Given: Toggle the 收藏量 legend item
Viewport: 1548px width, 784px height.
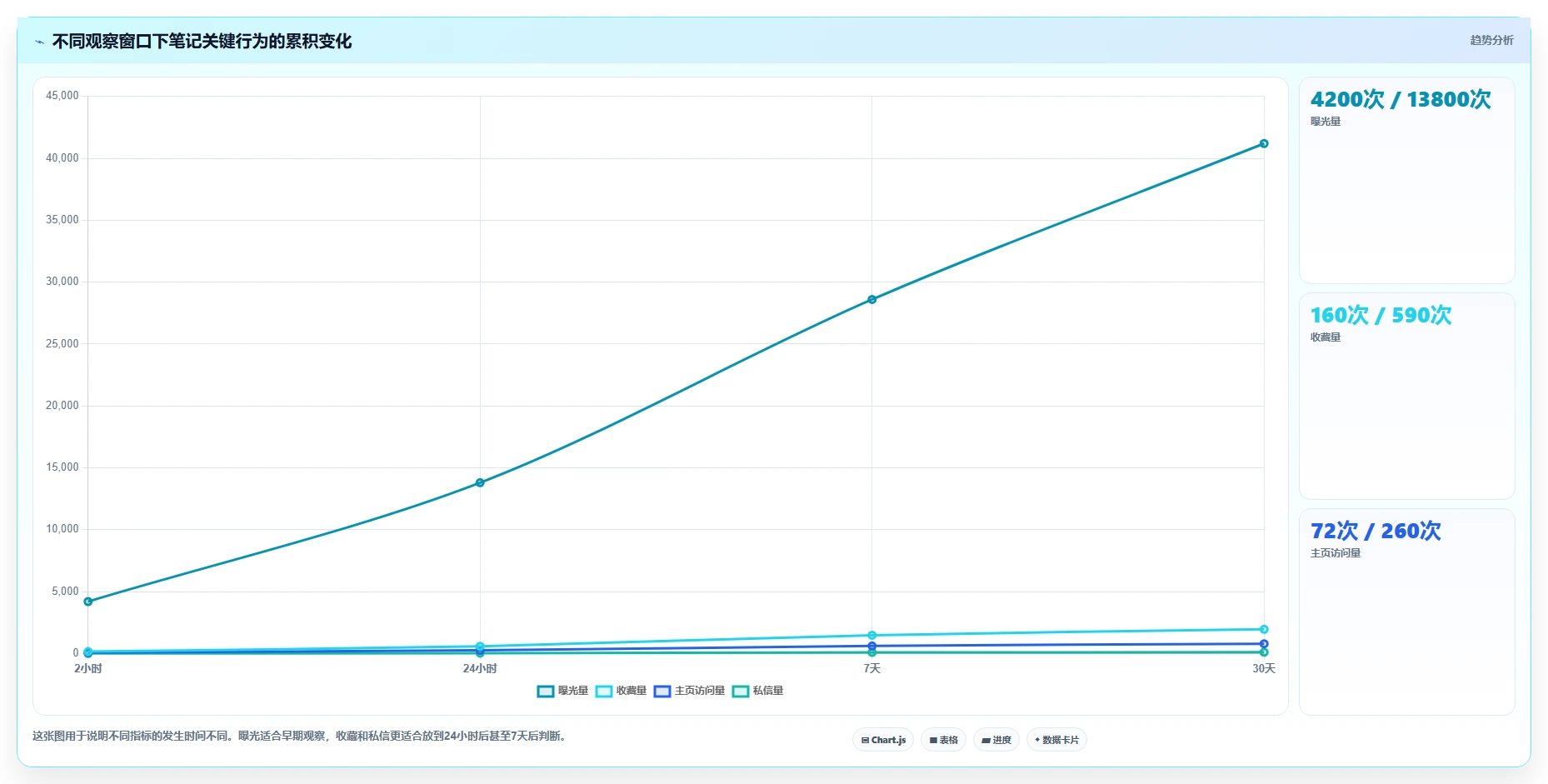Looking at the screenshot, I should point(622,691).
